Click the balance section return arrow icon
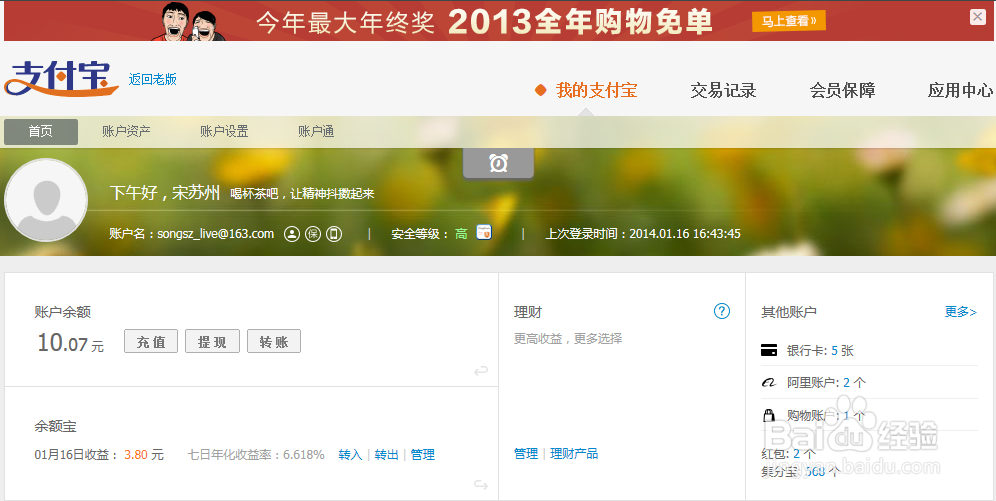The height and width of the screenshot is (501, 996). coord(481,370)
